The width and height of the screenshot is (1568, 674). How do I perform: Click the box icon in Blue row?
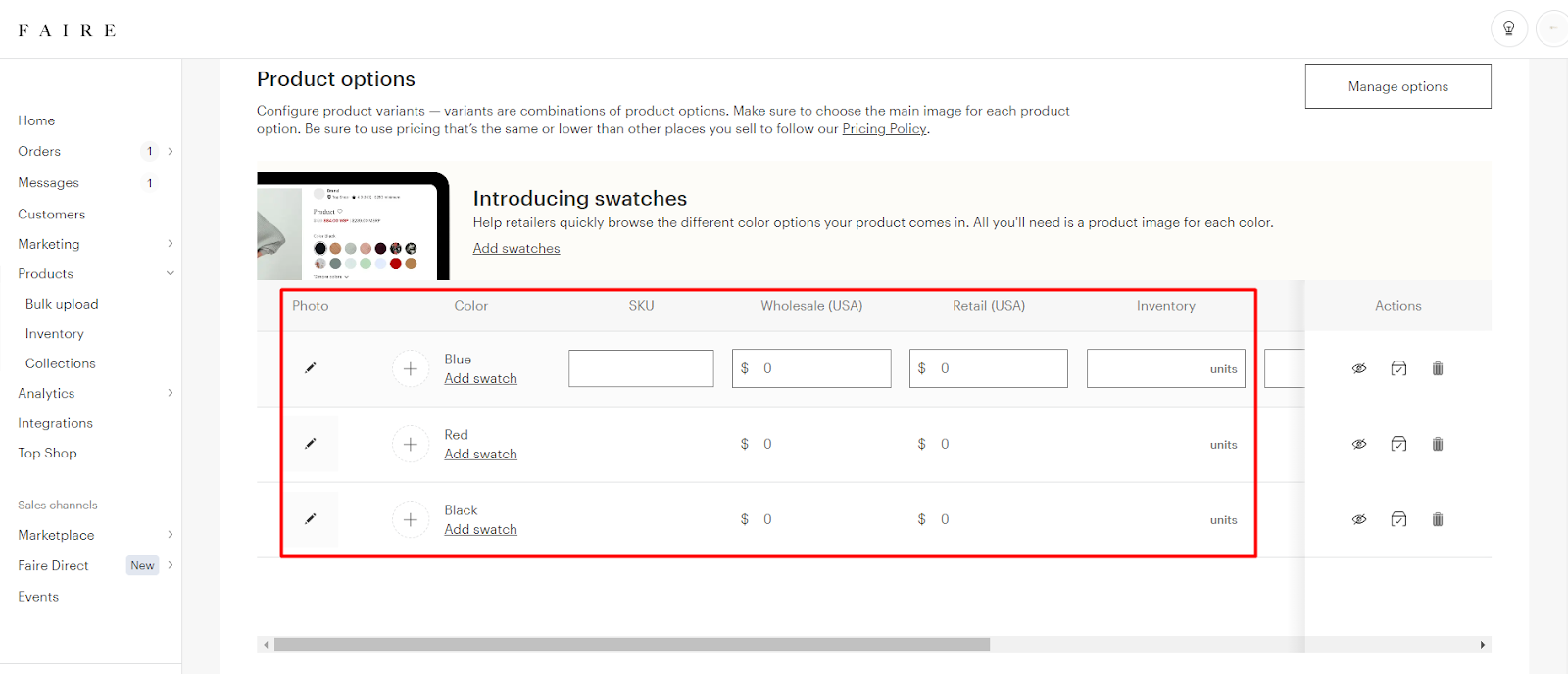point(1398,369)
